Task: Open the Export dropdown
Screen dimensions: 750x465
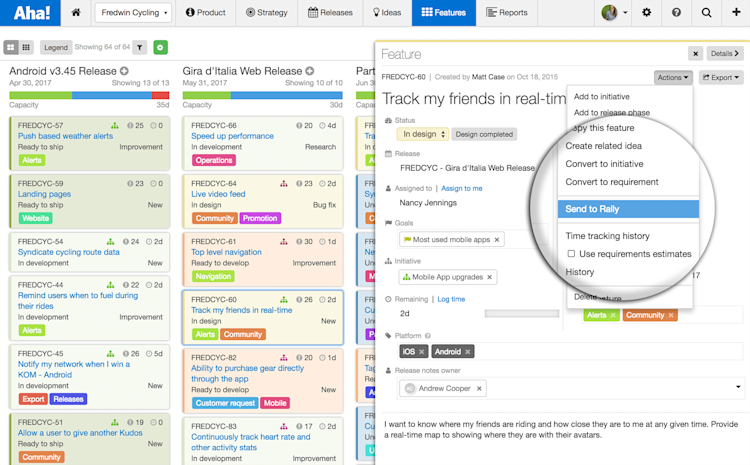Action: [x=721, y=78]
